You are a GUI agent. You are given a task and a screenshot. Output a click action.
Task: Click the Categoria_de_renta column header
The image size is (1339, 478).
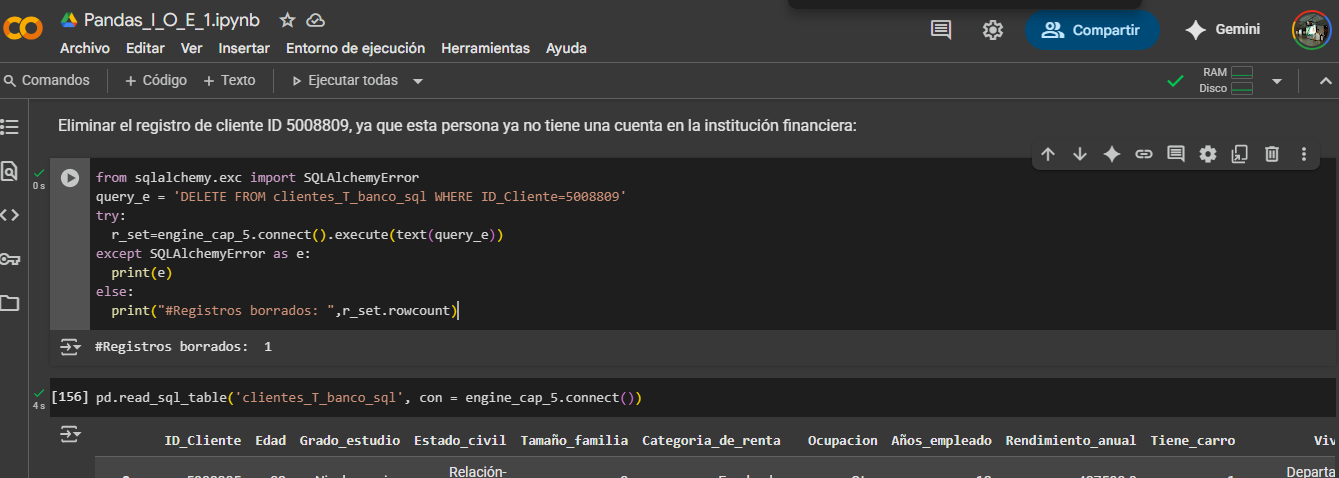pyautogui.click(x=710, y=440)
